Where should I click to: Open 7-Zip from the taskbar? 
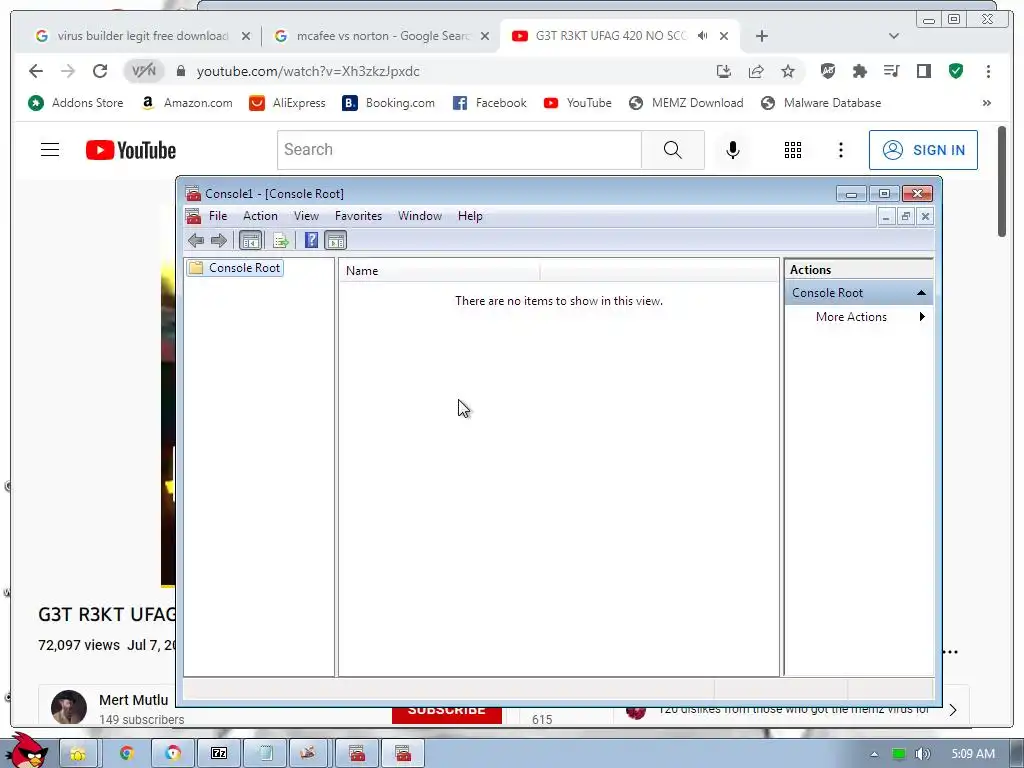pyautogui.click(x=219, y=754)
